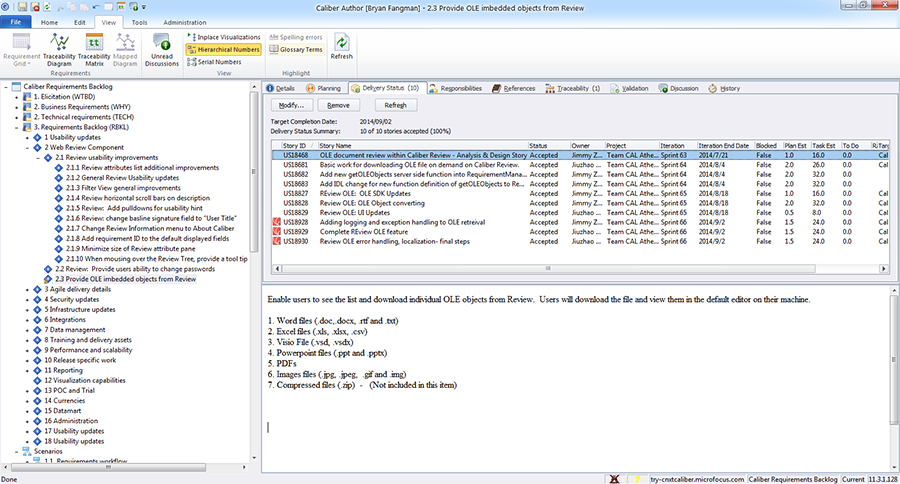Select 2.1.3 Filter View general improvements
Viewport: 900px width, 484px height.
(x=123, y=188)
